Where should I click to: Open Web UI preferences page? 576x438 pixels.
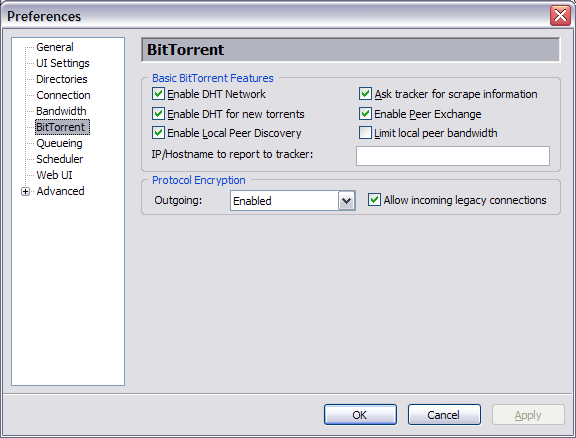pyautogui.click(x=54, y=175)
